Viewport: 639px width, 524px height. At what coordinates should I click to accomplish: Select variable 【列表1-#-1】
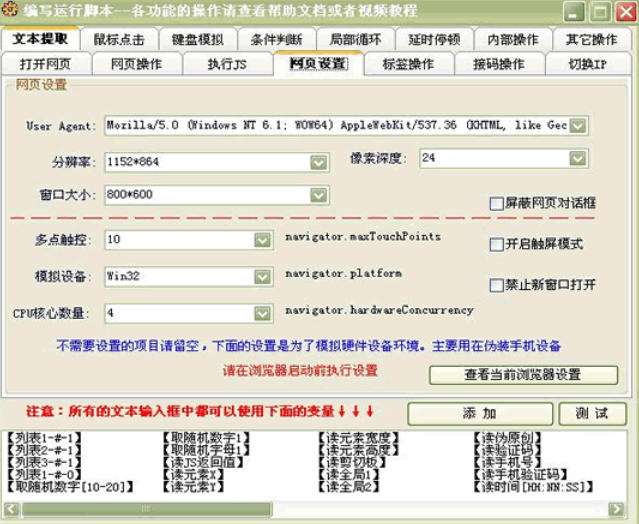tap(44, 438)
